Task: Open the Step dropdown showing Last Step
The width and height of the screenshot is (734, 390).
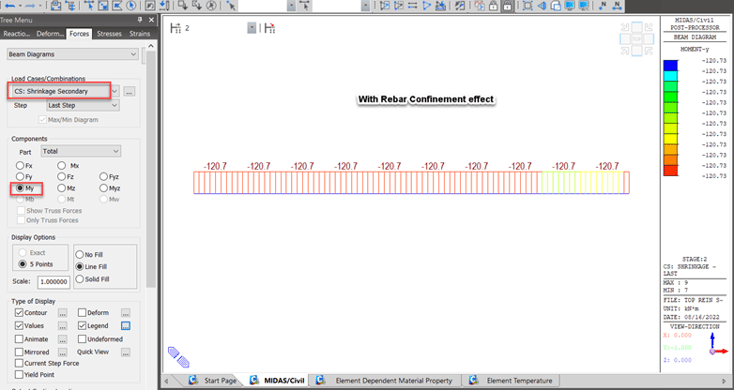Action: 83,105
